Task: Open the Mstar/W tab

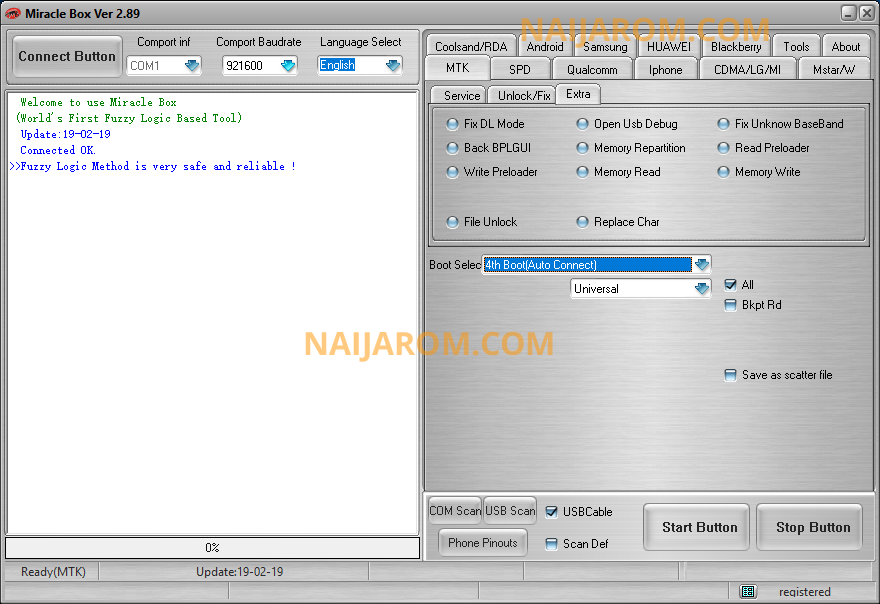Action: point(834,70)
